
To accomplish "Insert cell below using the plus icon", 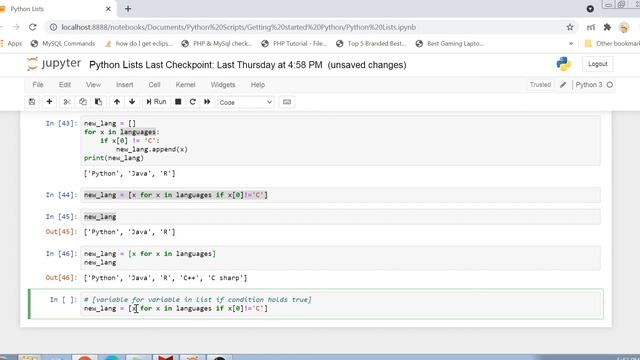I will click(49, 102).
